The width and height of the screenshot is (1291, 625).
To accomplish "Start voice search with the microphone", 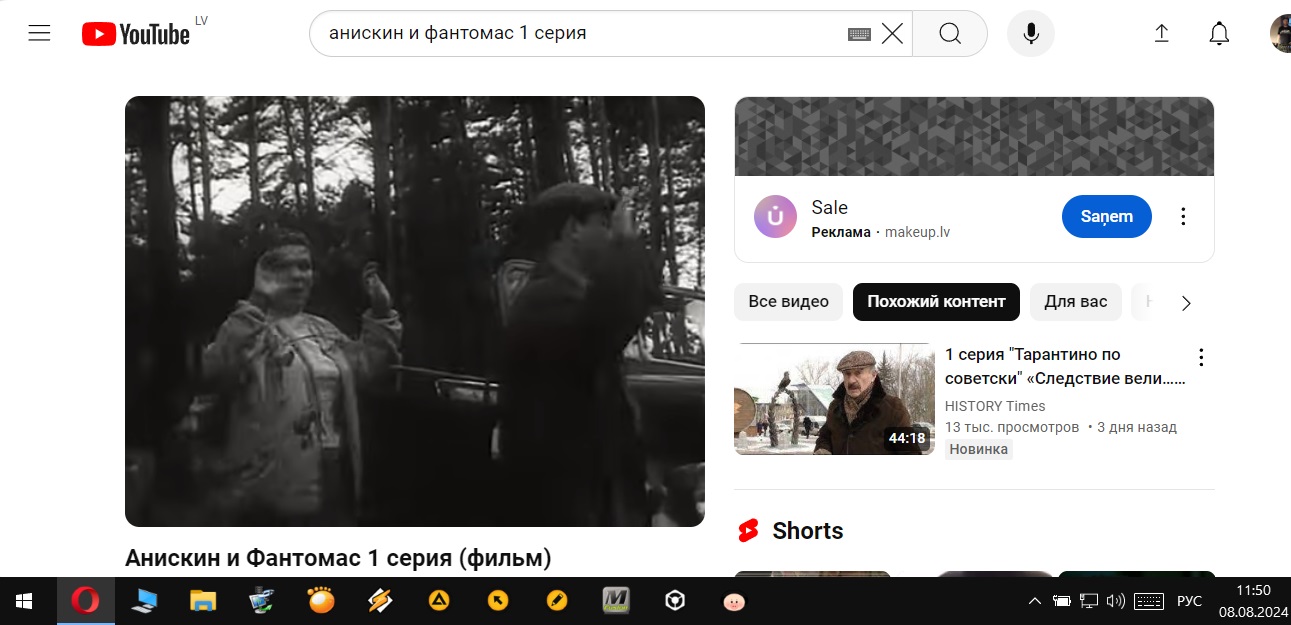I will pyautogui.click(x=1031, y=34).
